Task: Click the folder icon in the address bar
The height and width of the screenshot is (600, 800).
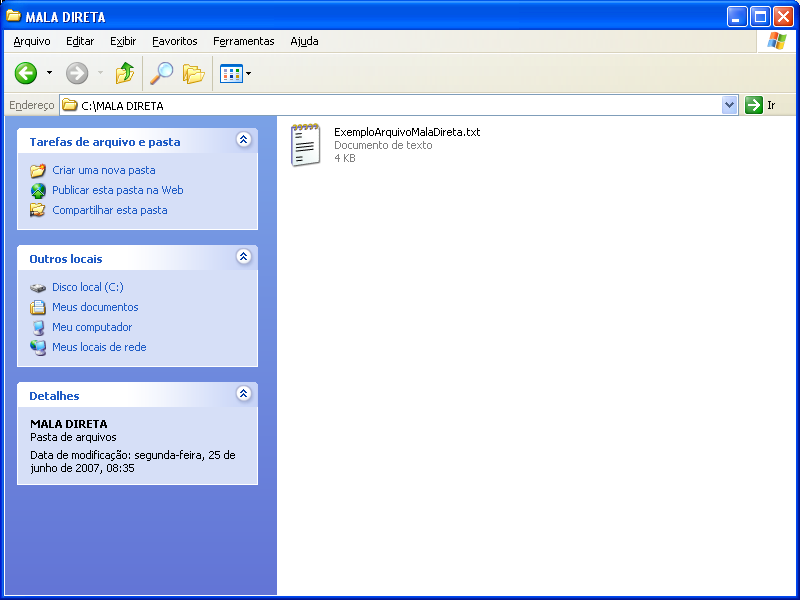Action: [69, 105]
